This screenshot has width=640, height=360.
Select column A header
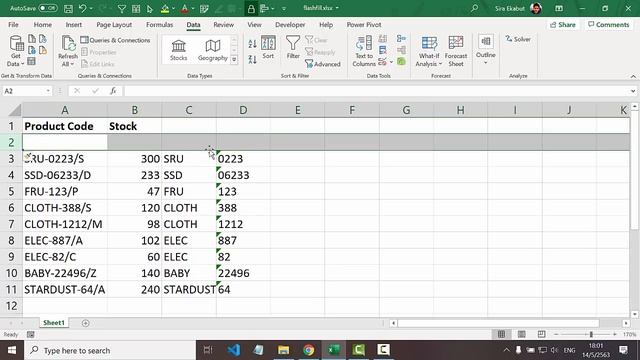pyautogui.click(x=65, y=110)
